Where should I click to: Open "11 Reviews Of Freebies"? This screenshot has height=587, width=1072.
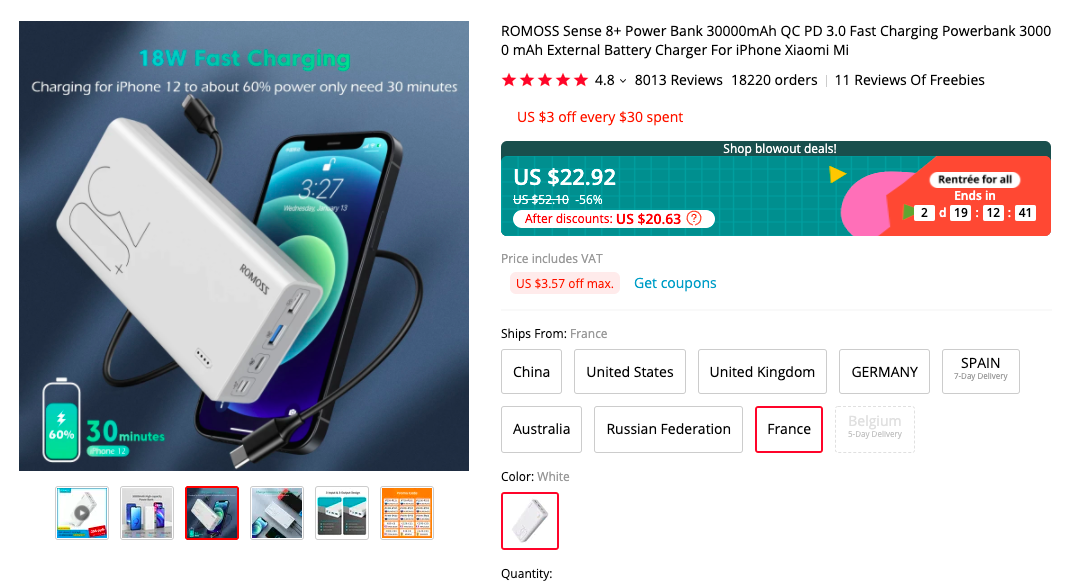(x=909, y=79)
